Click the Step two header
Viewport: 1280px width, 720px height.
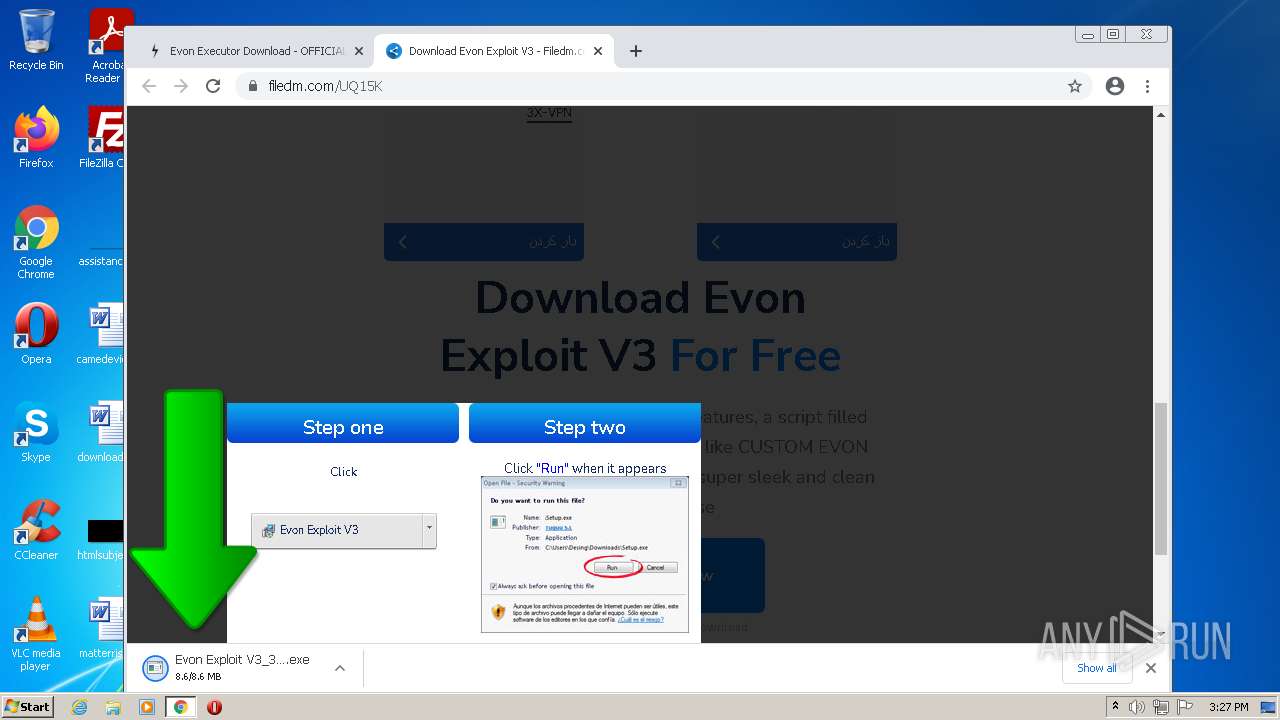(x=585, y=427)
